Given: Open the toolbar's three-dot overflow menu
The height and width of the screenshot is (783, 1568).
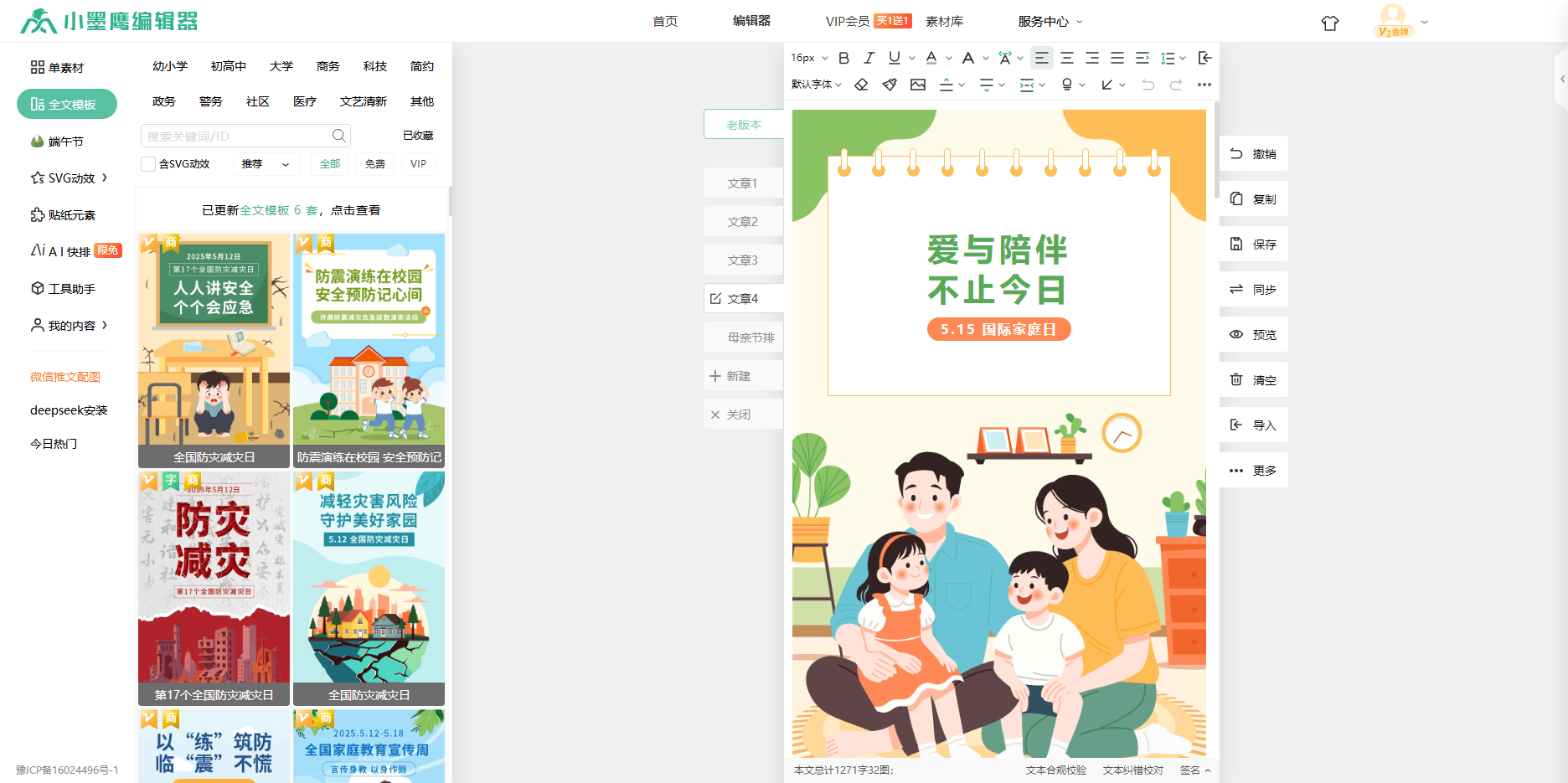Looking at the screenshot, I should pyautogui.click(x=1204, y=85).
